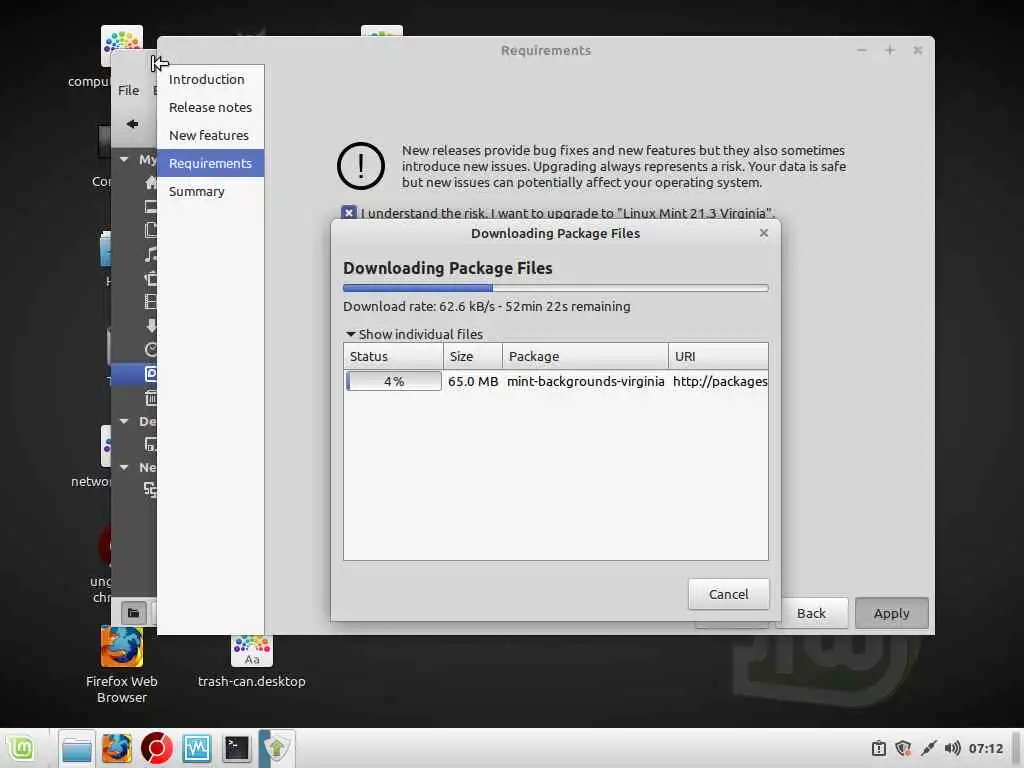
Task: Open the Recent clock item in file manager sidebar
Action: coord(151,349)
